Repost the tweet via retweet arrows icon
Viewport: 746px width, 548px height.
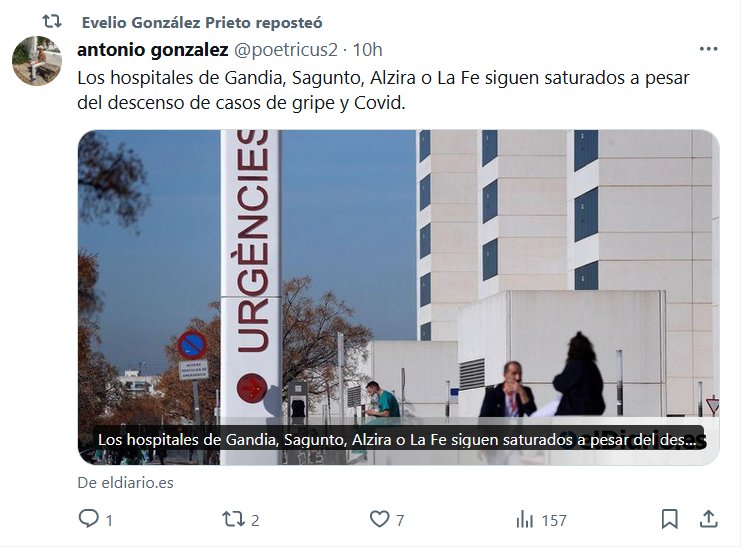pos(233,519)
